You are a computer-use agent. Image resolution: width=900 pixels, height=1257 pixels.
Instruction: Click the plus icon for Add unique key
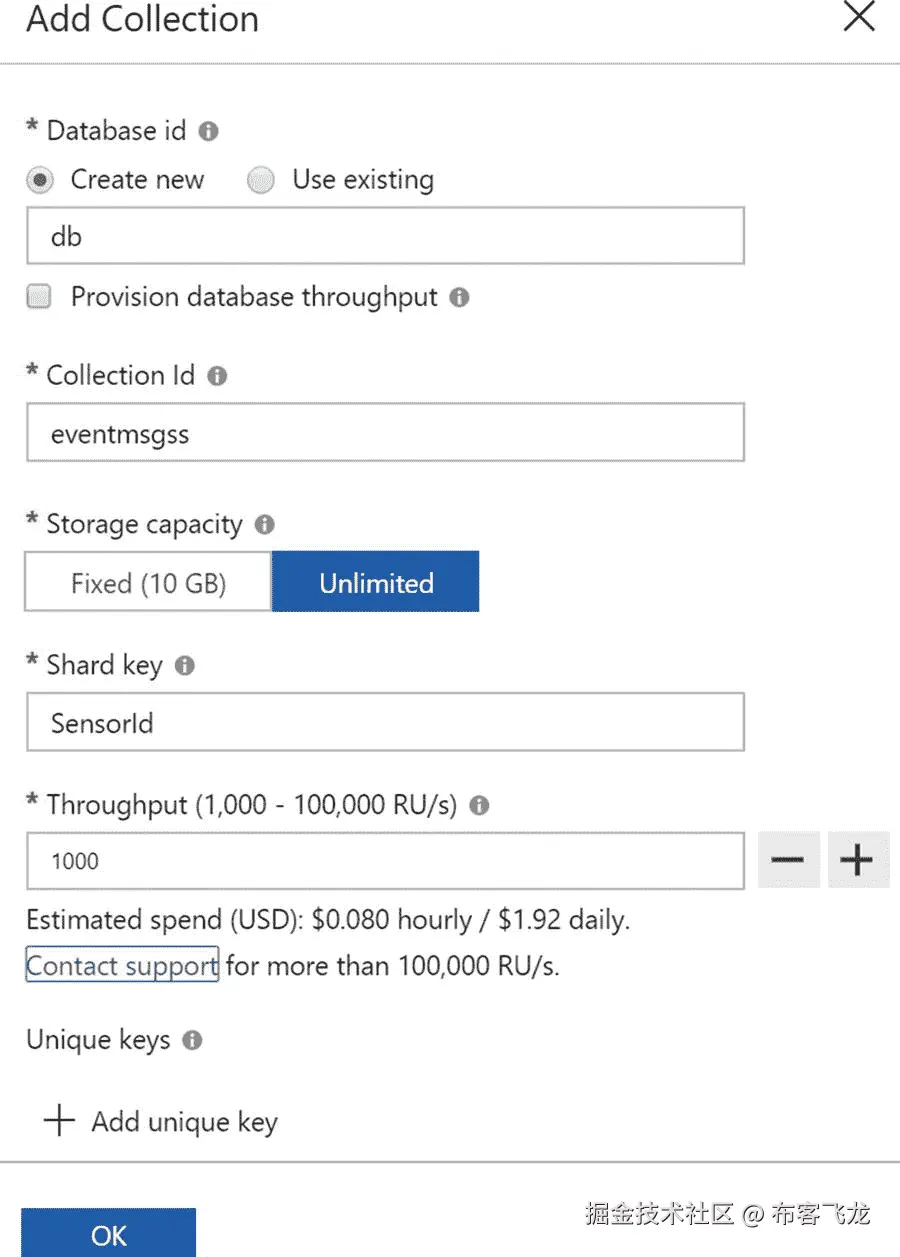click(x=60, y=1121)
